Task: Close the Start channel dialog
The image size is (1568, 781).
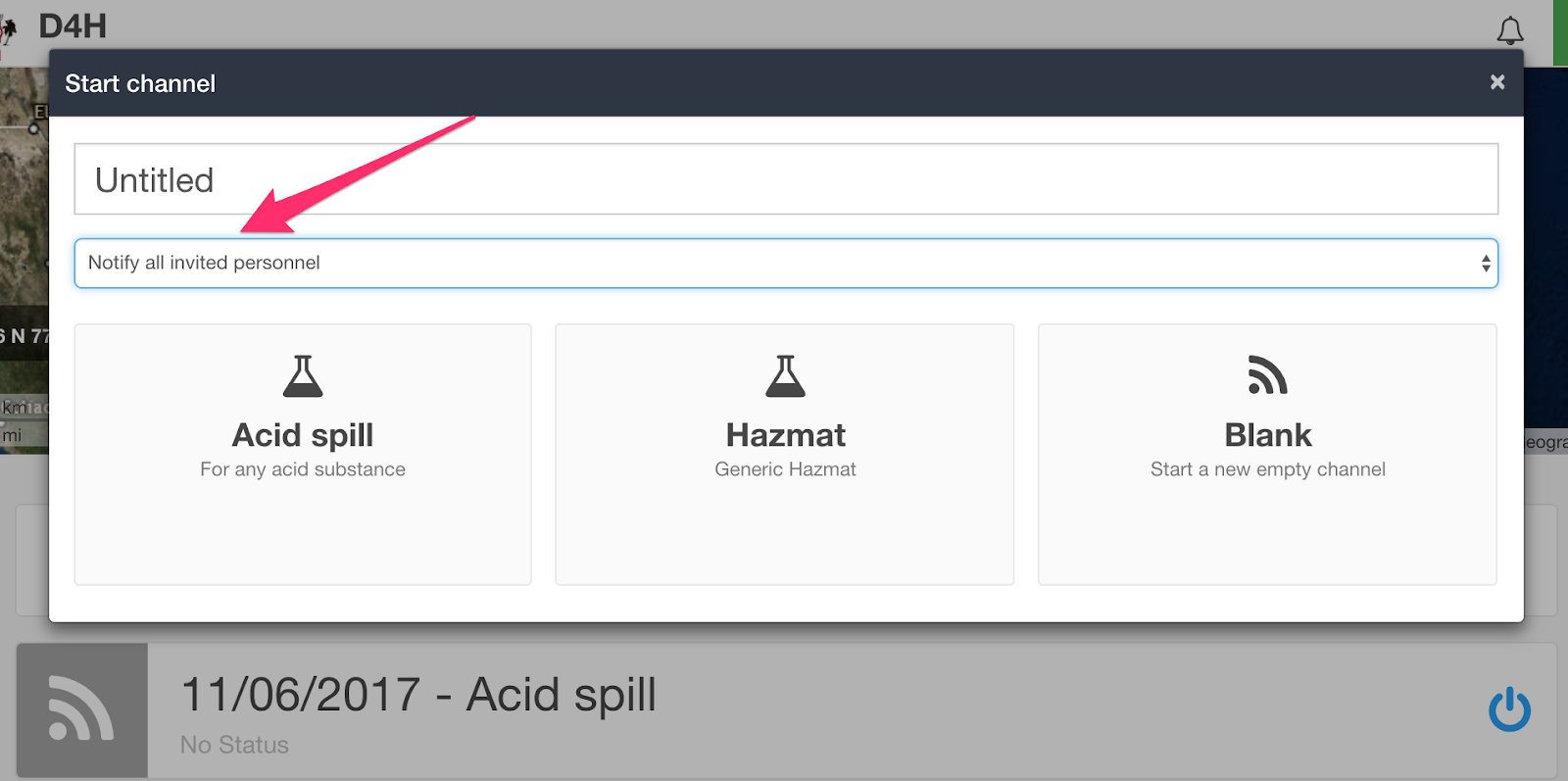Action: coord(1496,82)
